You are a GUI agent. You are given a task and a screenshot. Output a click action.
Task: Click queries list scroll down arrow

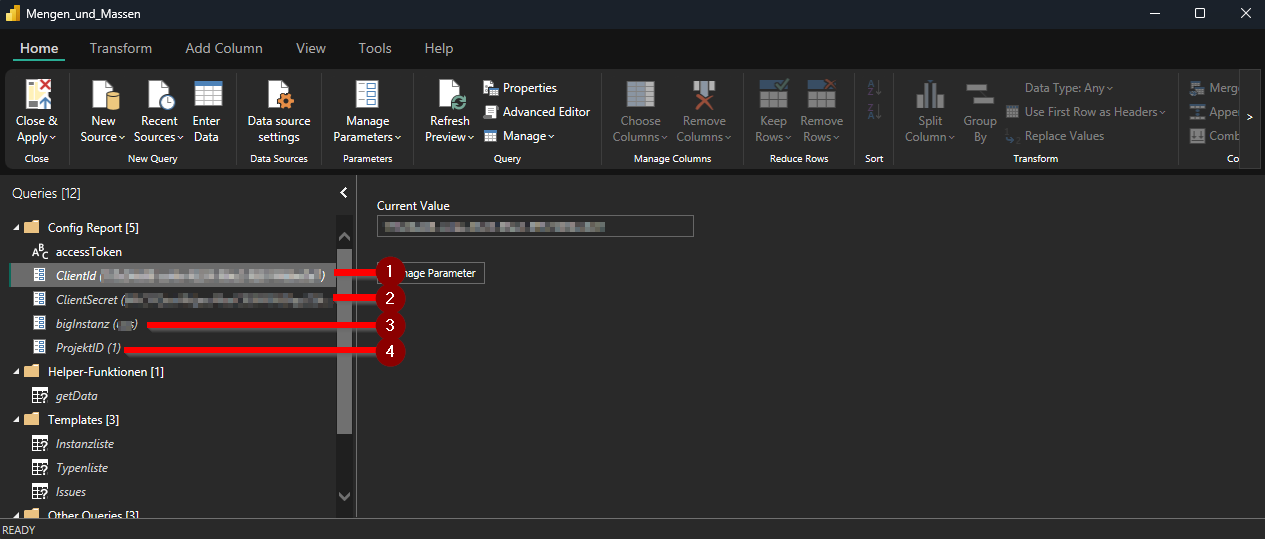tap(344, 496)
